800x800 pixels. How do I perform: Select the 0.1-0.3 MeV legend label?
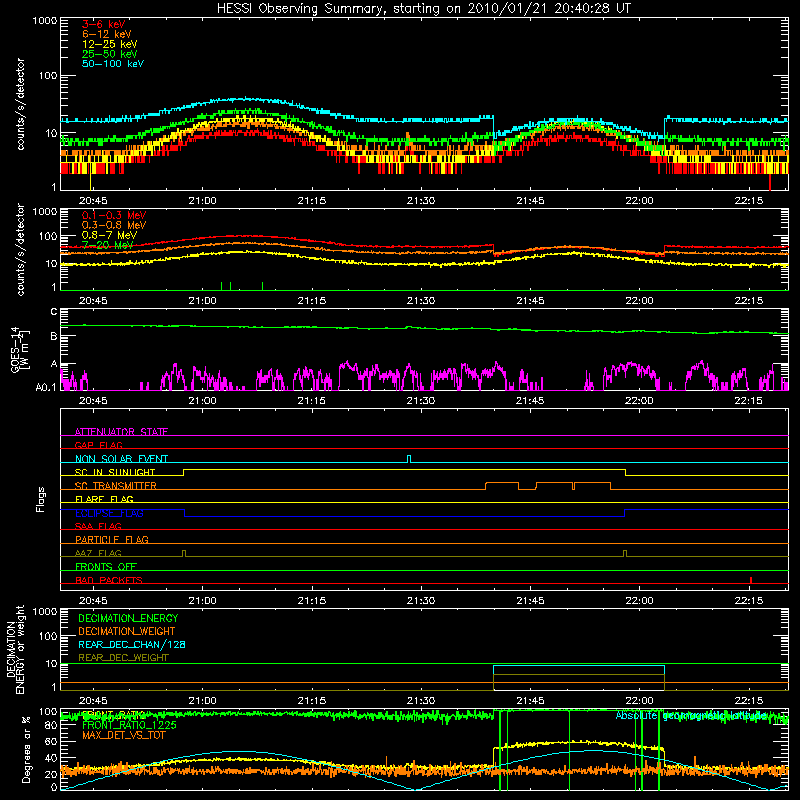pos(114,215)
